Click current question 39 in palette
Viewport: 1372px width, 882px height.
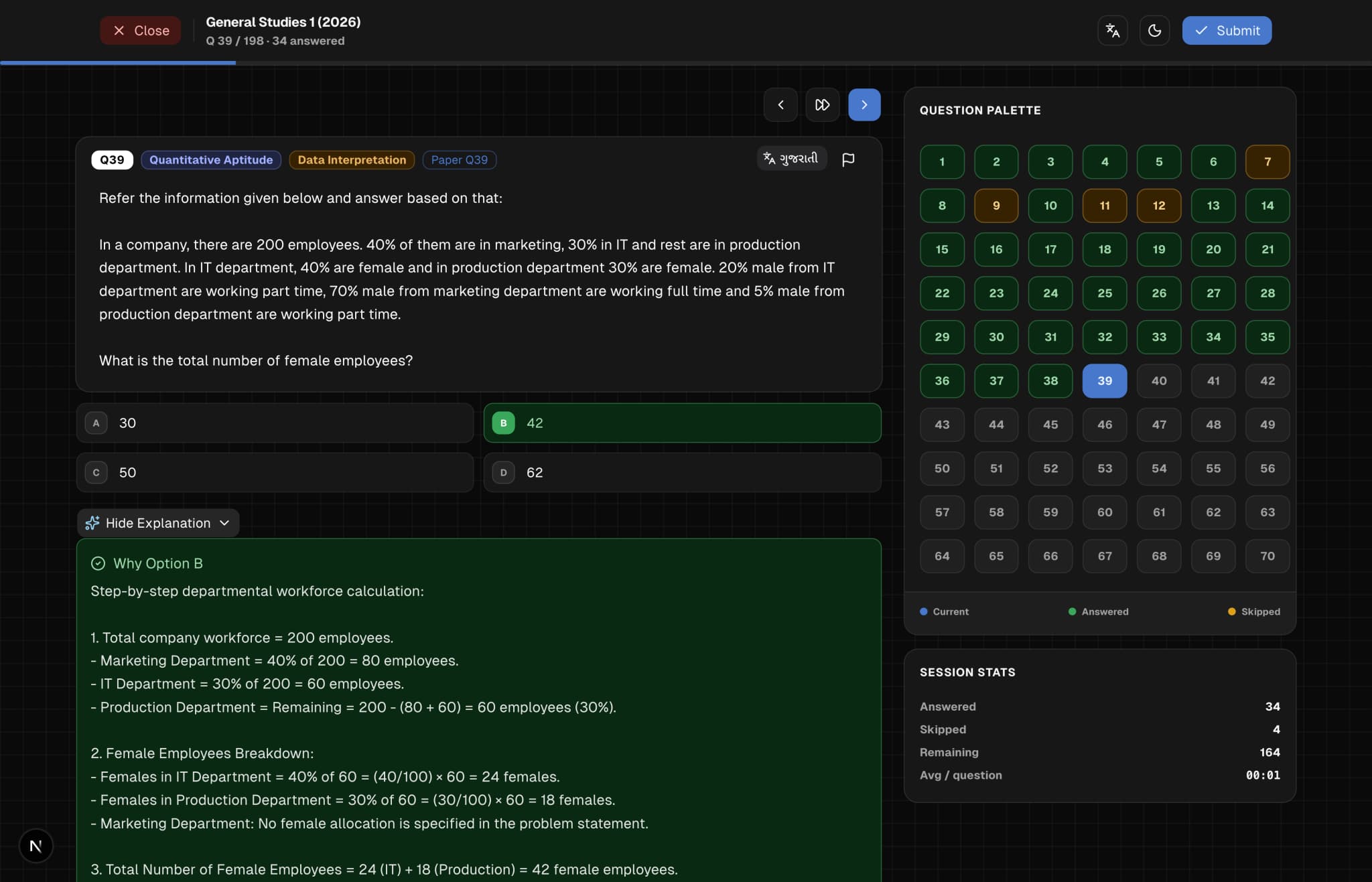[x=1105, y=381]
